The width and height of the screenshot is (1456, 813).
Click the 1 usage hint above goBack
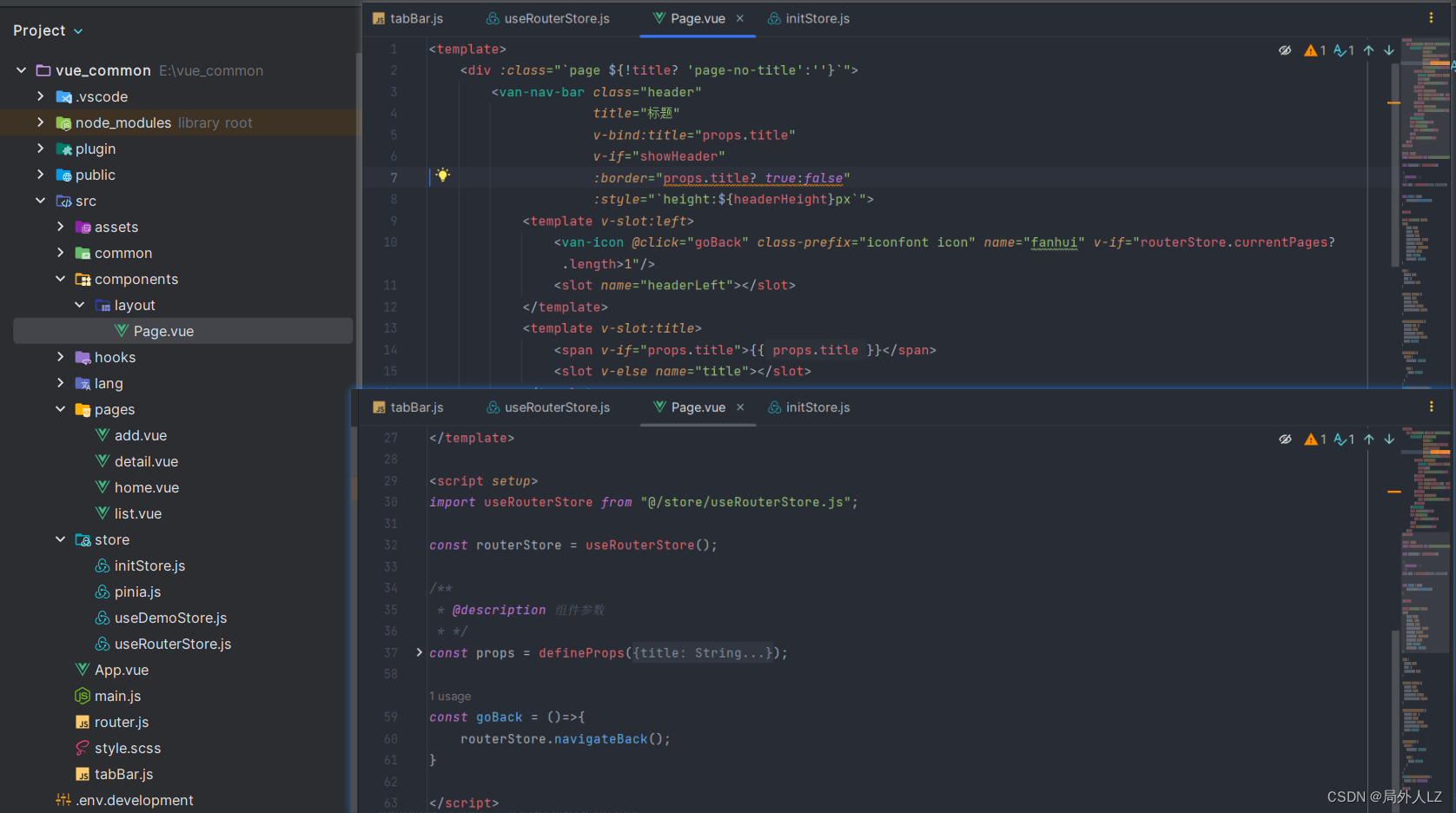tap(450, 696)
